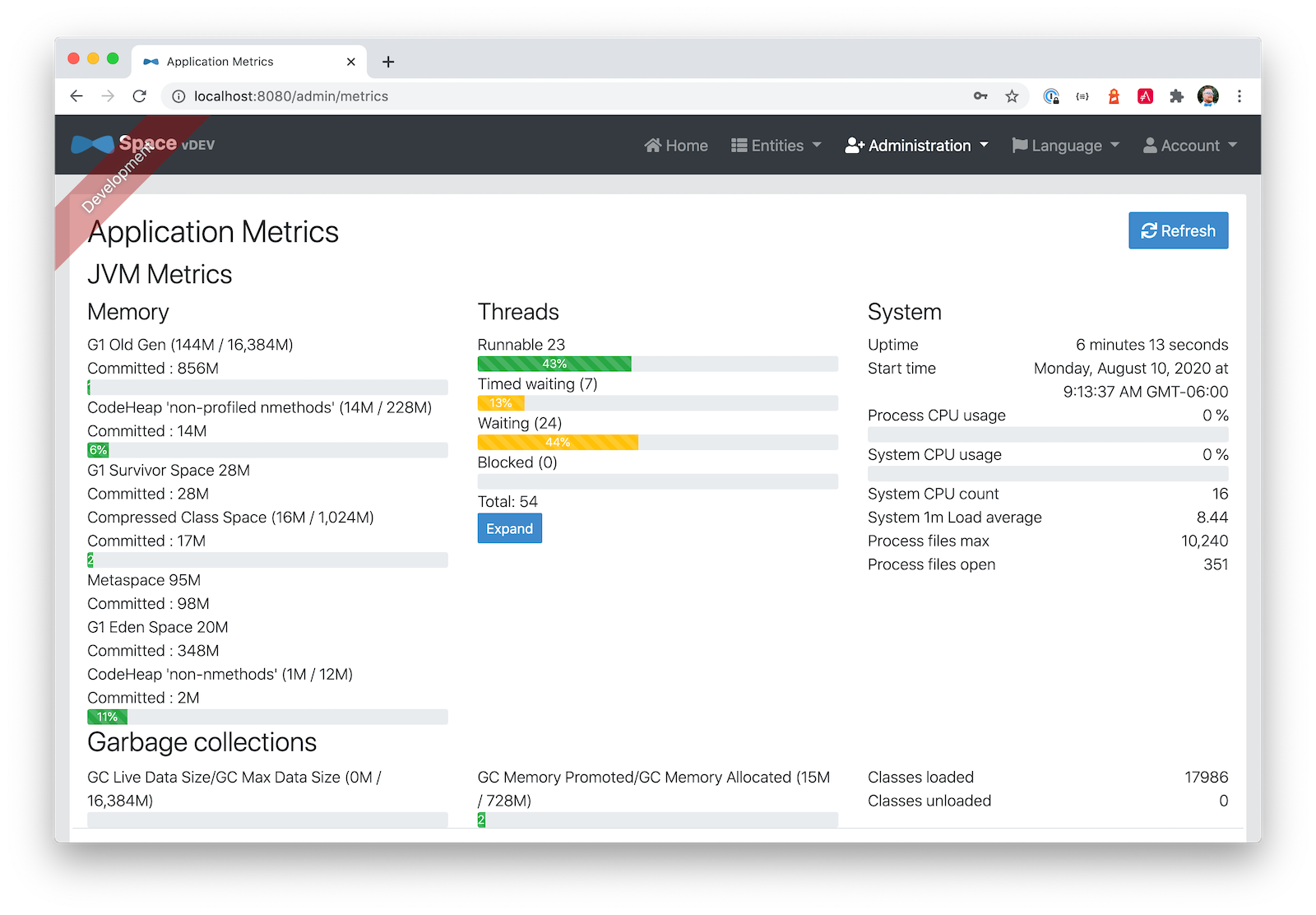Click the browser reload page icon
This screenshot has height=915, width=1316.
[x=140, y=96]
